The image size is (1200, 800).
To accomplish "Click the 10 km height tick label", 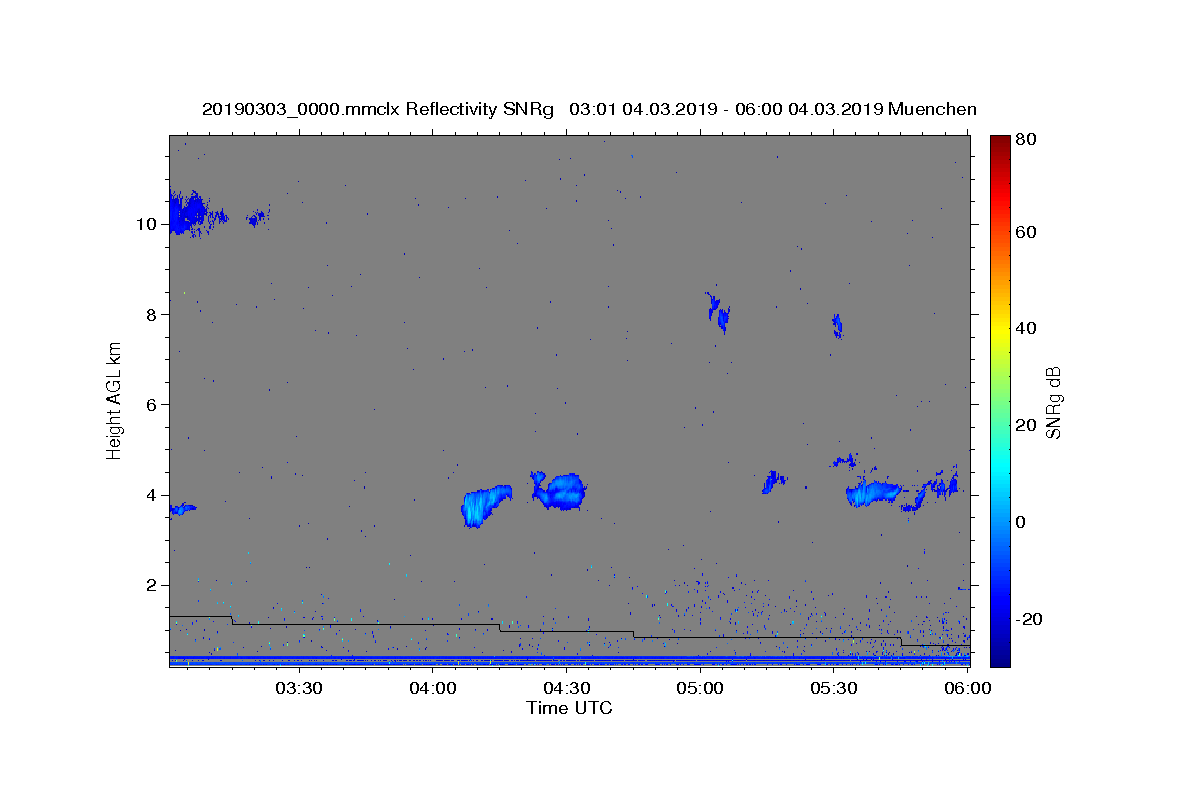I will (147, 224).
